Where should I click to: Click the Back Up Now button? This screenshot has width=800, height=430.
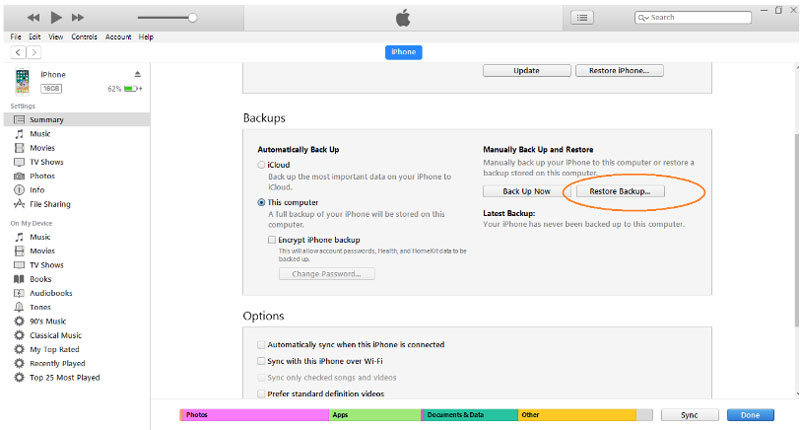[x=527, y=191]
